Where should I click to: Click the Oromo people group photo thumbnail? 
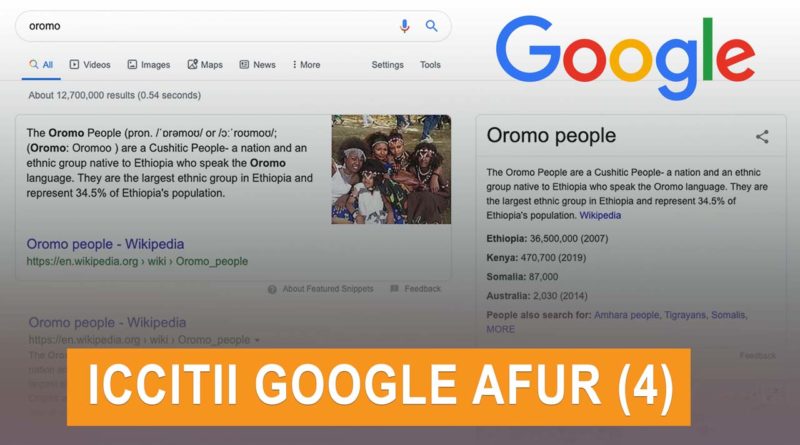(x=391, y=169)
